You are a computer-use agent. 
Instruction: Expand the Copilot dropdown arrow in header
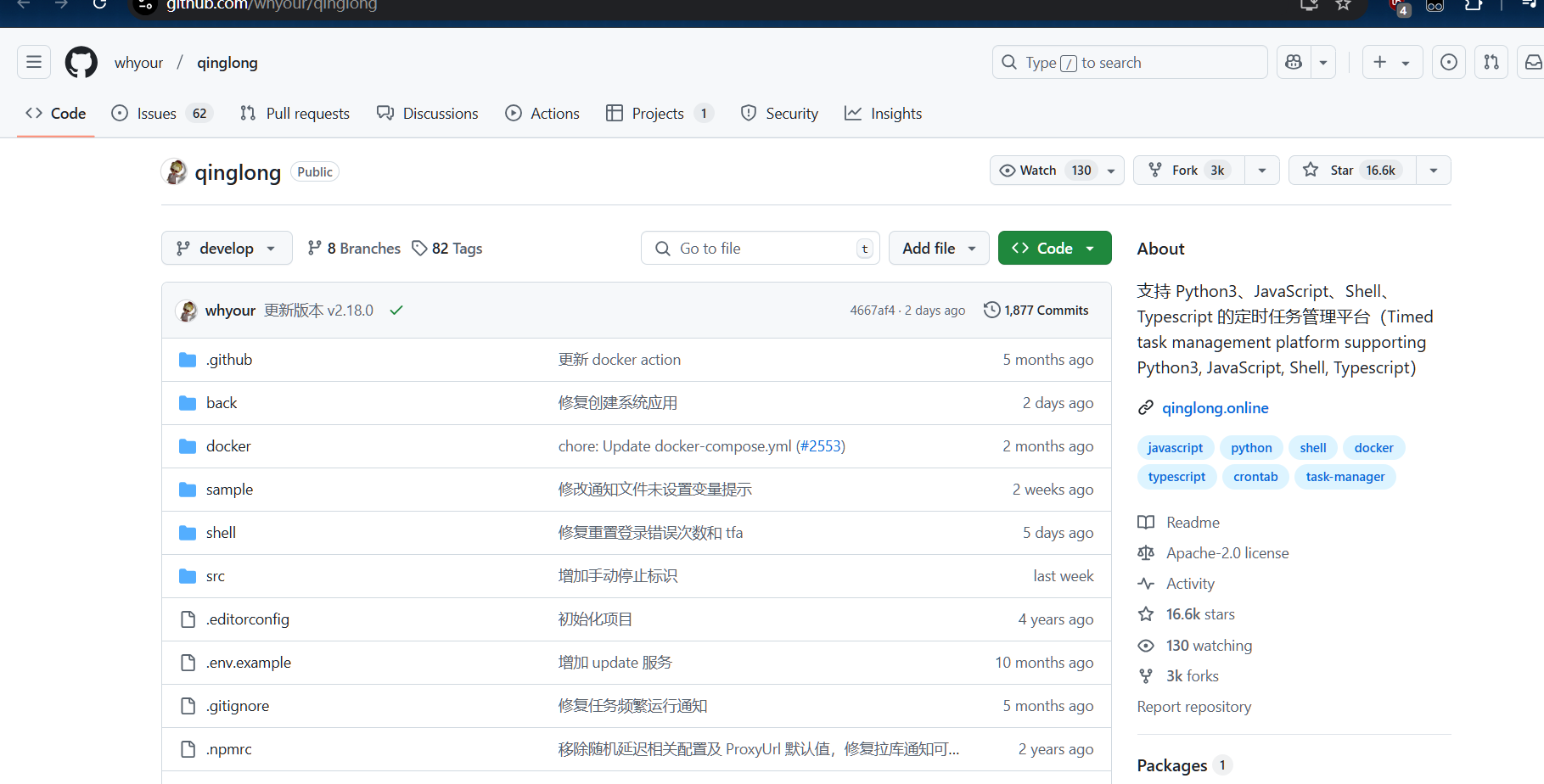[x=1323, y=62]
